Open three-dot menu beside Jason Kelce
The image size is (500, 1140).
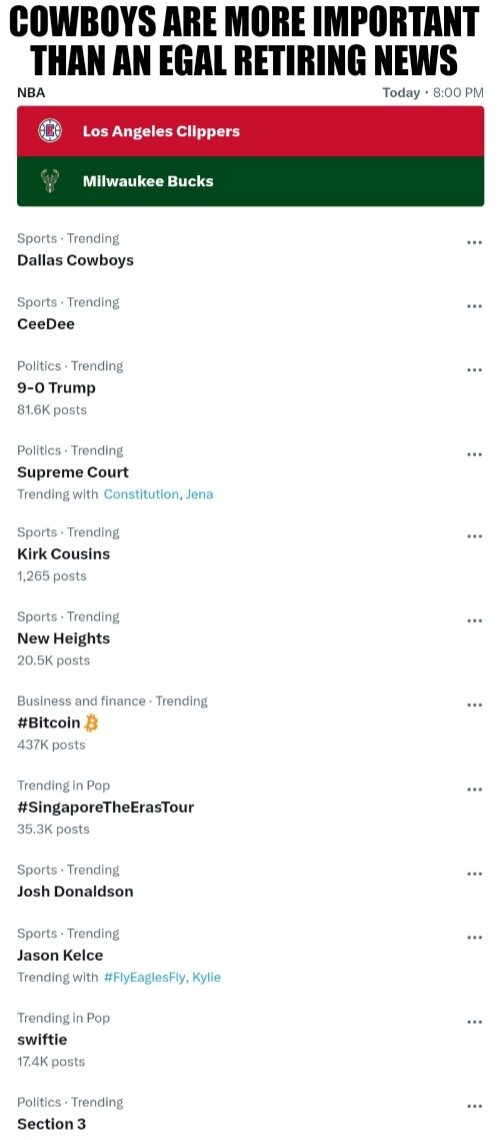(x=474, y=937)
